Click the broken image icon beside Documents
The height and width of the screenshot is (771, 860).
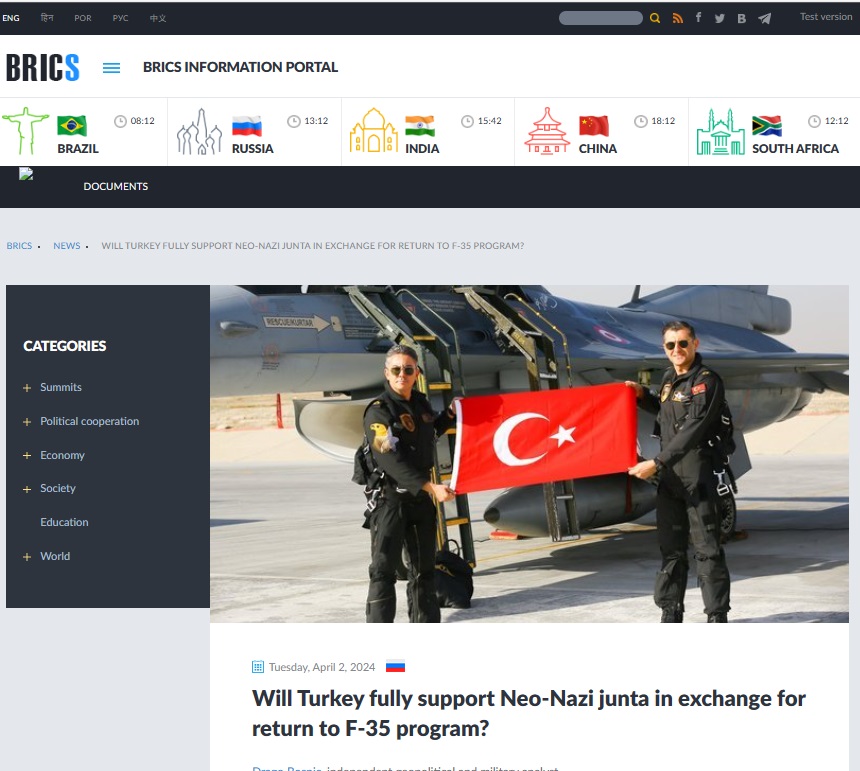pyautogui.click(x=26, y=174)
